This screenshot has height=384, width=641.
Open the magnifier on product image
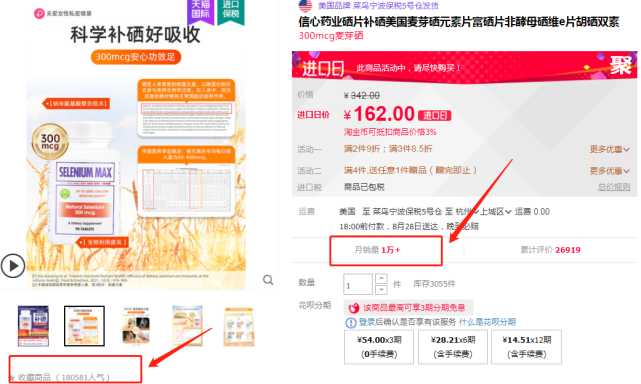[x=268, y=280]
